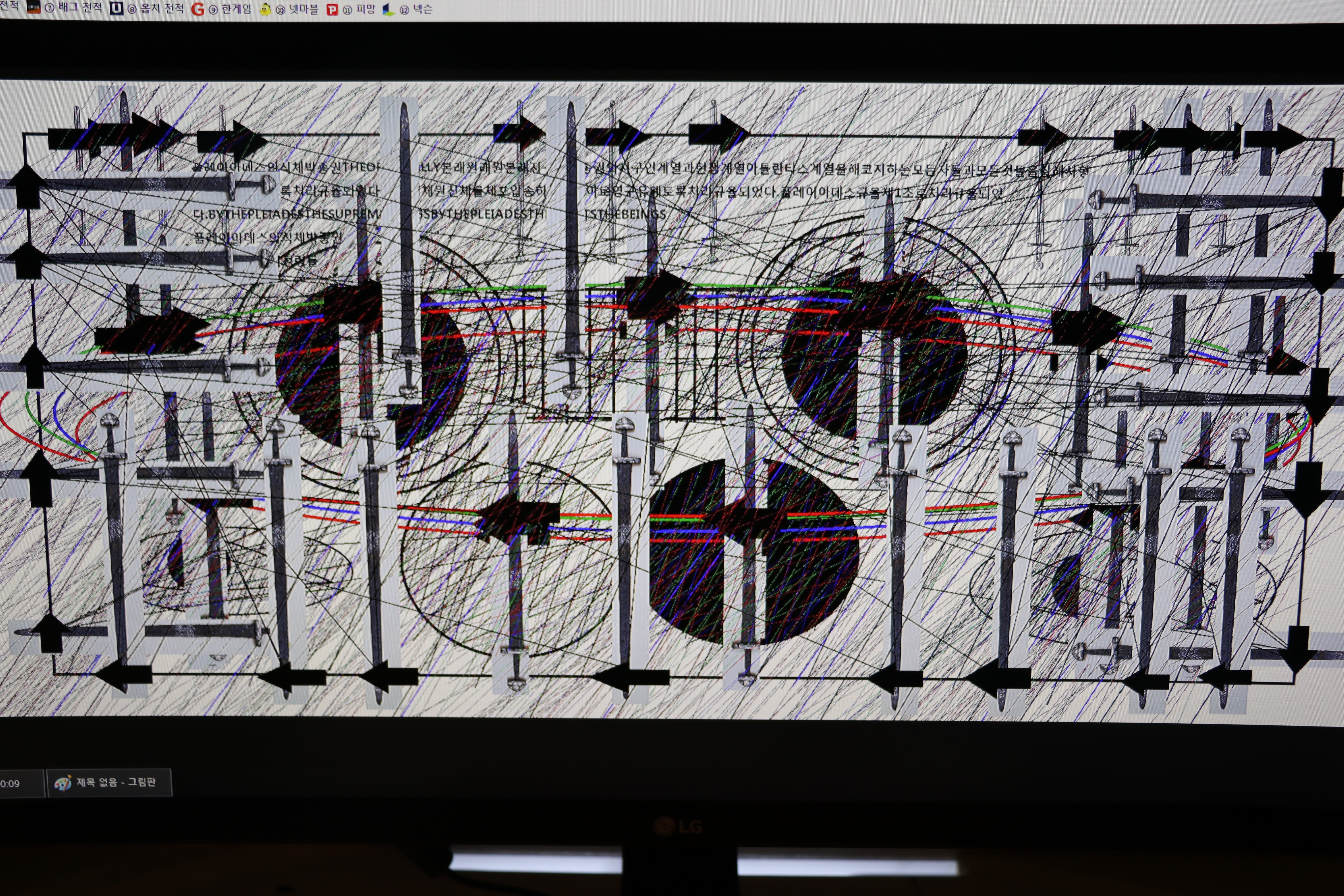Image resolution: width=1344 pixels, height=896 pixels.
Task: Click the 넥슨 bookmark favicon
Action: point(389,10)
